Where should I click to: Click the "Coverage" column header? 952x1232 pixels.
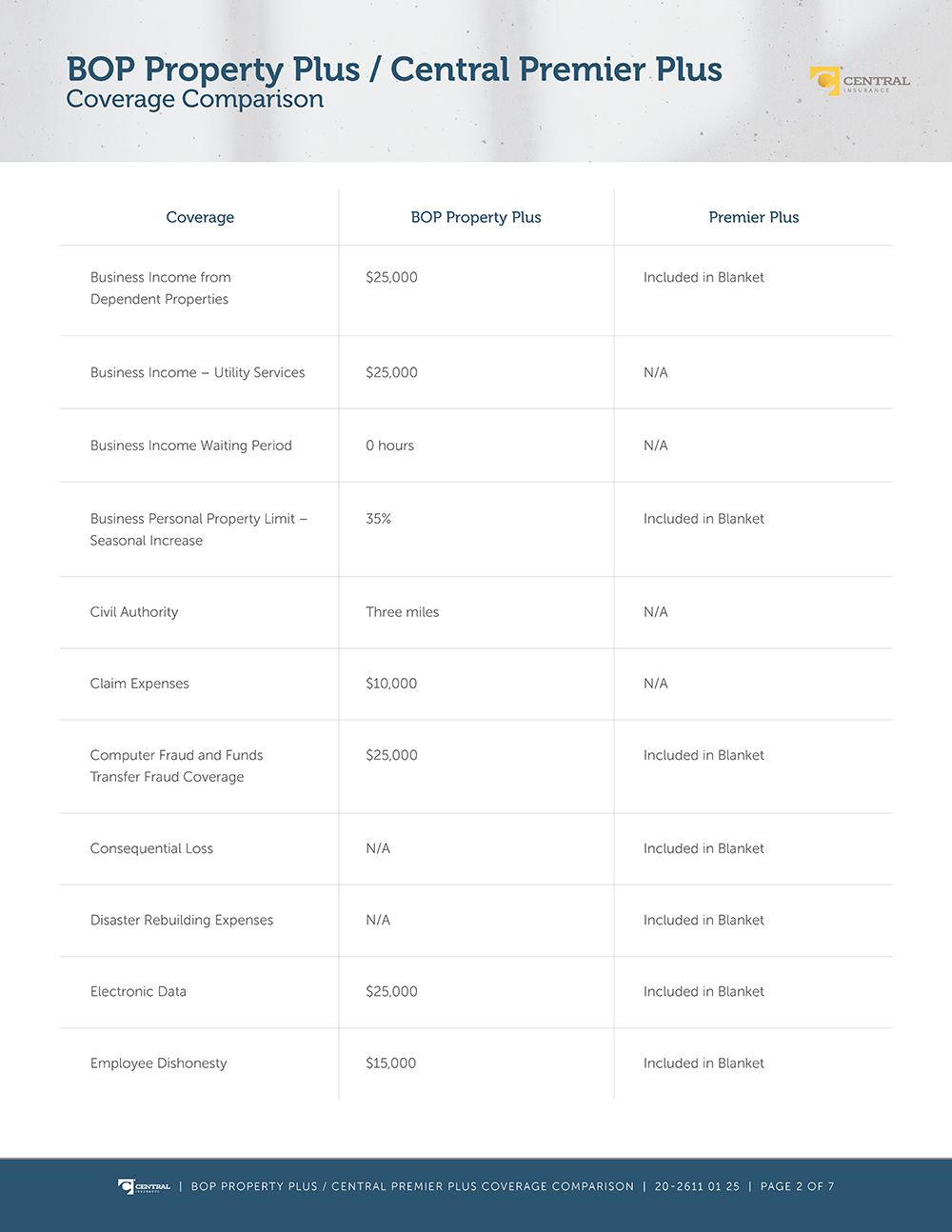click(200, 217)
